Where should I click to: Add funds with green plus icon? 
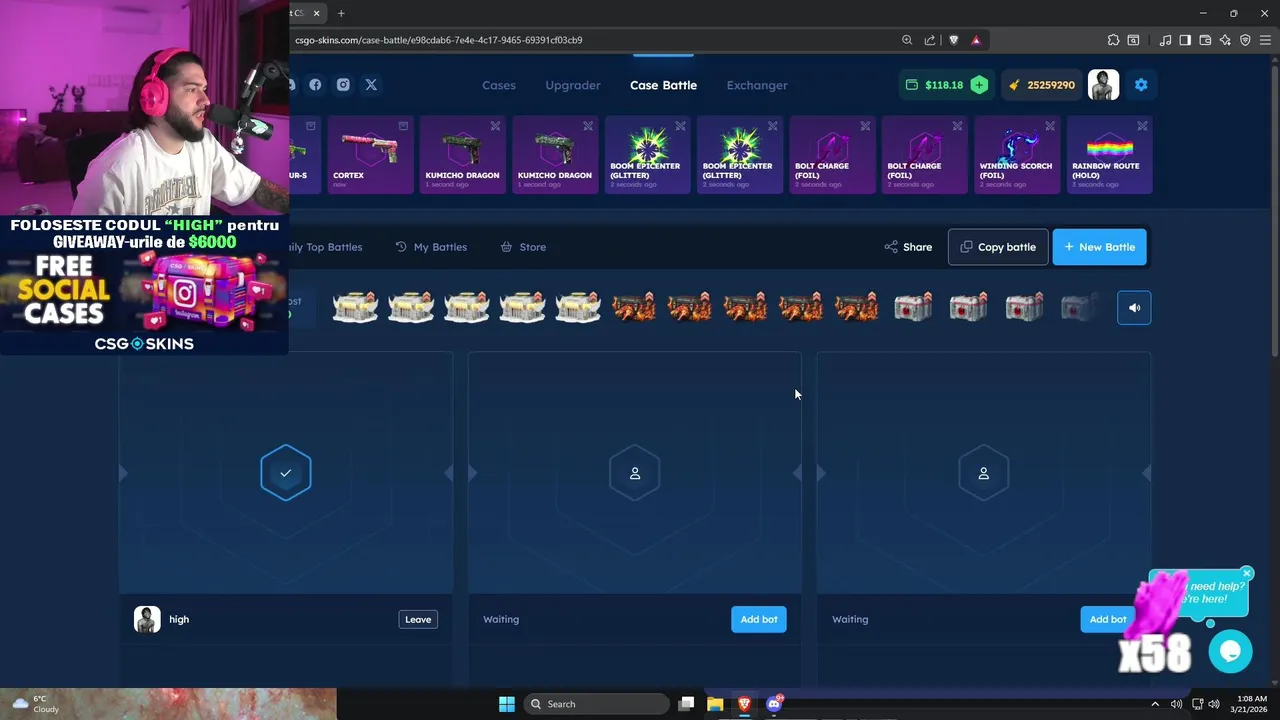point(979,85)
